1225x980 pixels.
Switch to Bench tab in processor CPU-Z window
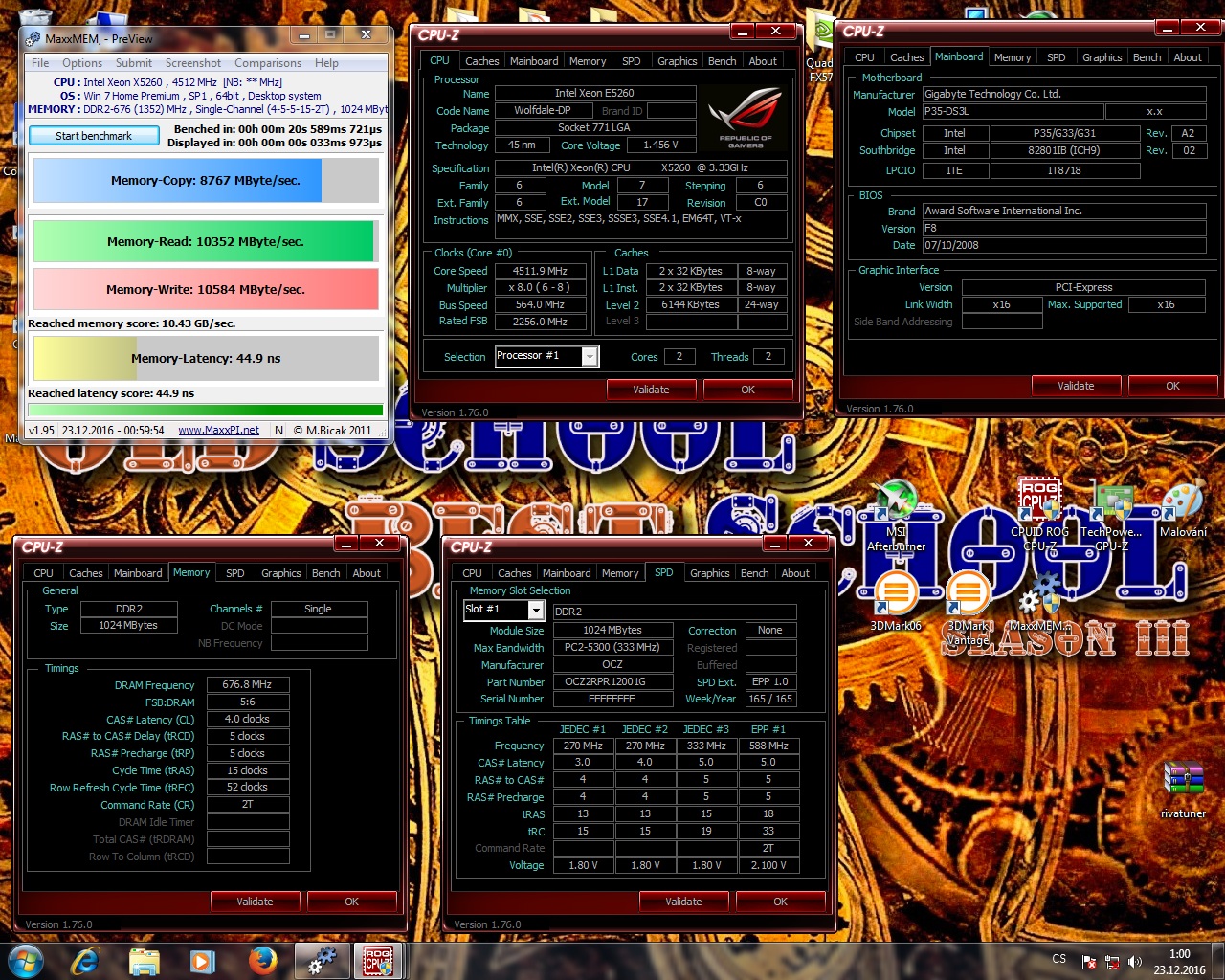click(x=723, y=61)
